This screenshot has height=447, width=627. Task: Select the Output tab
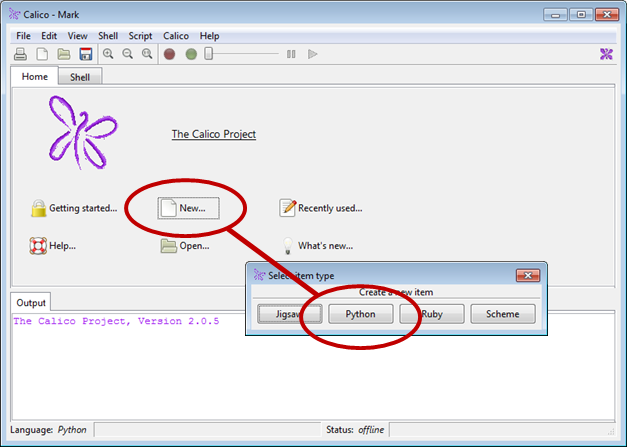[x=31, y=303]
